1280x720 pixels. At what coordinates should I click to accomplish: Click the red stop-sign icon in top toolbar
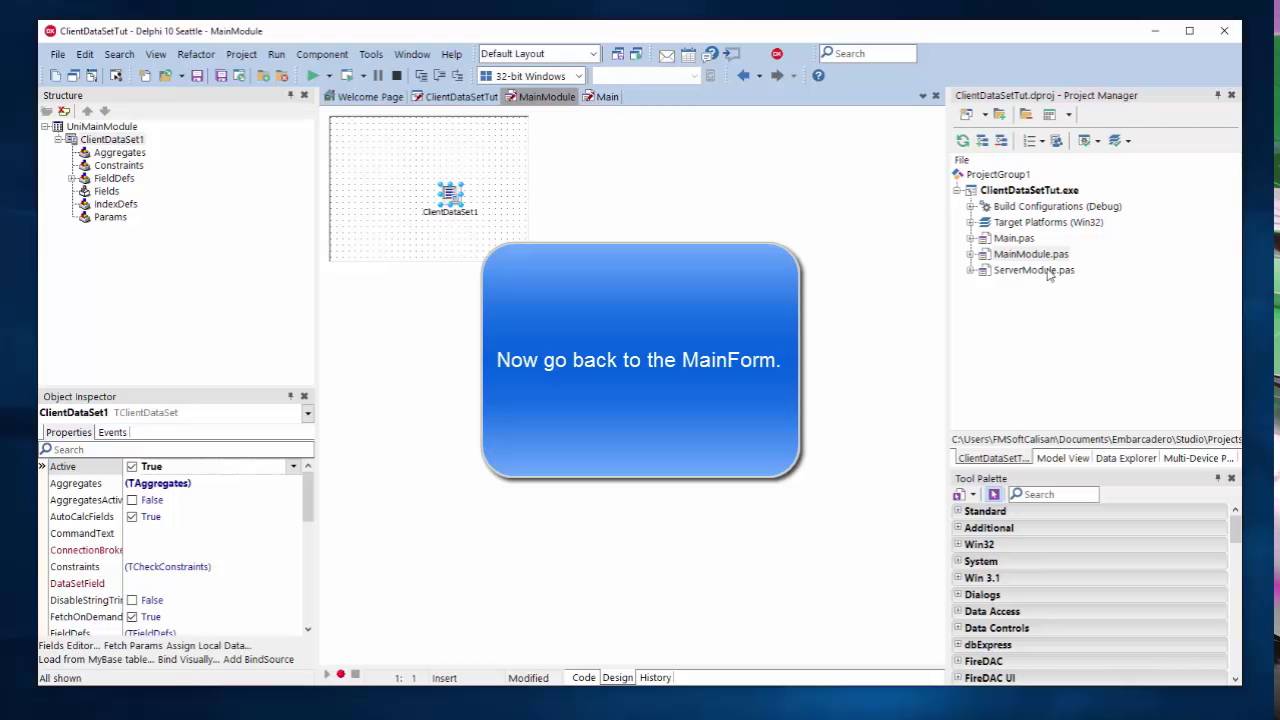pyautogui.click(x=777, y=54)
